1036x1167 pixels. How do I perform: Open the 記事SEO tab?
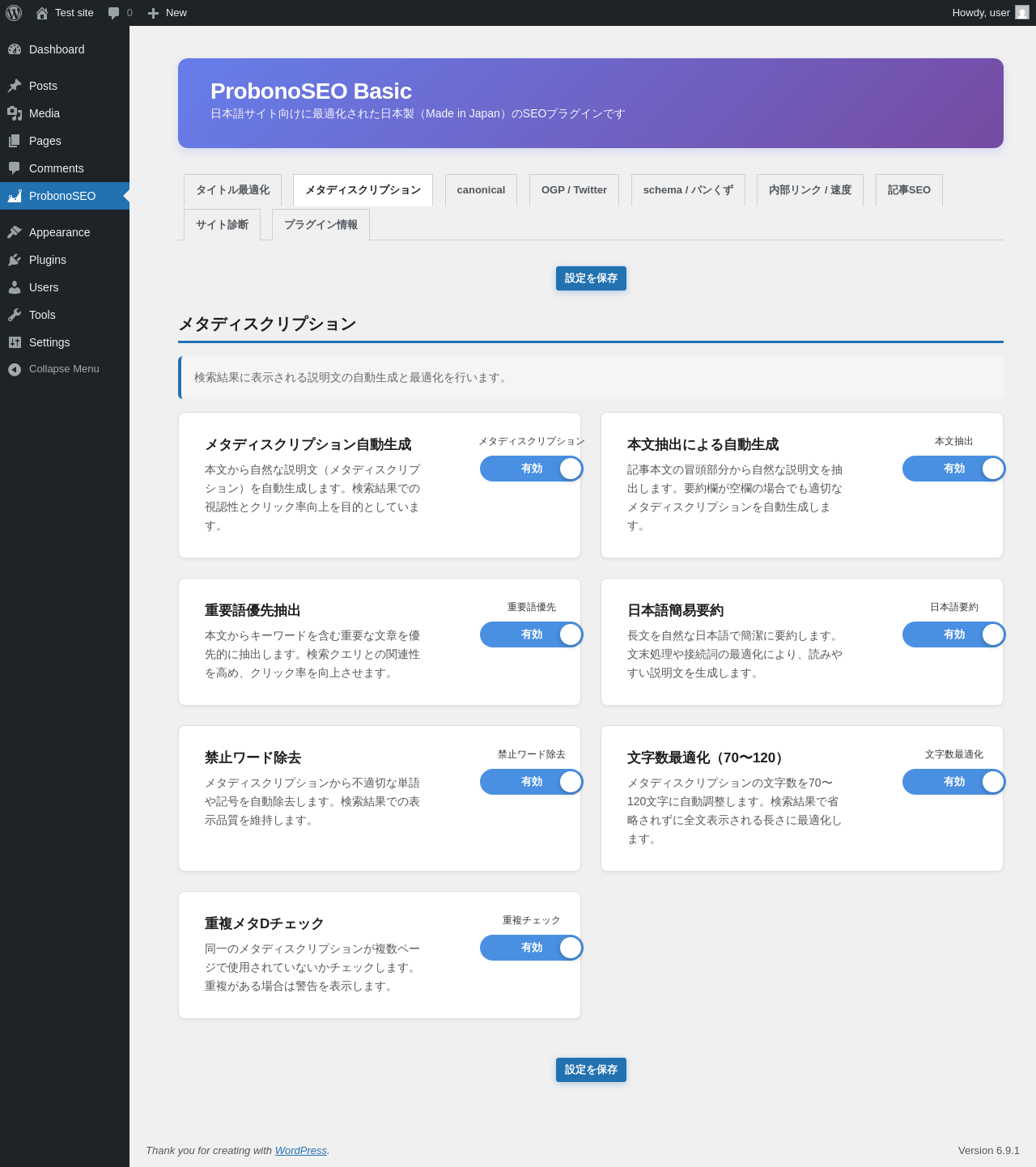click(909, 190)
